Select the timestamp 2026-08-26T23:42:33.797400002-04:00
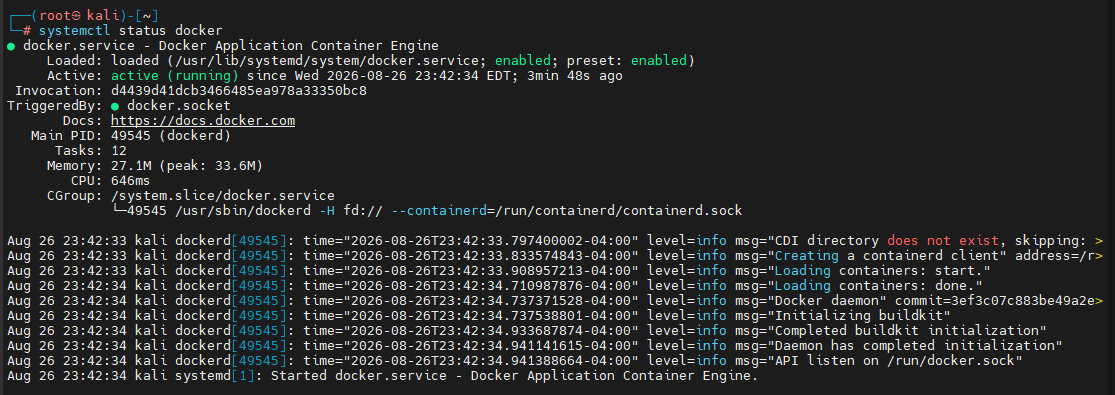The image size is (1115, 395). pyautogui.click(x=491, y=241)
